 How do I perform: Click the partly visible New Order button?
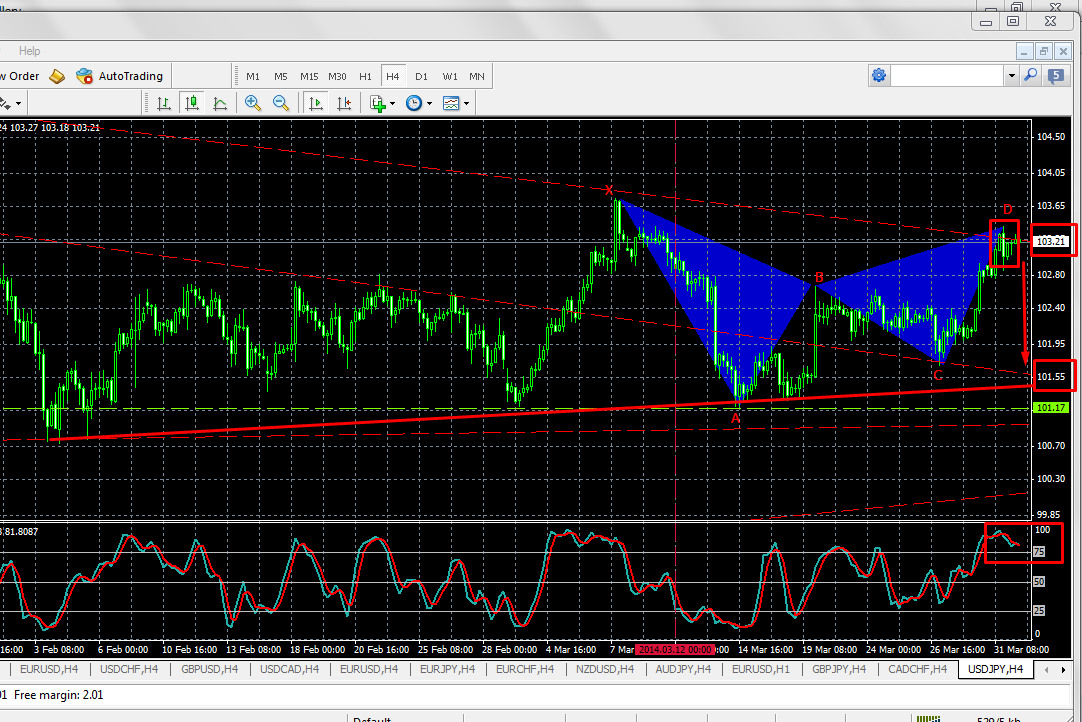[20, 76]
